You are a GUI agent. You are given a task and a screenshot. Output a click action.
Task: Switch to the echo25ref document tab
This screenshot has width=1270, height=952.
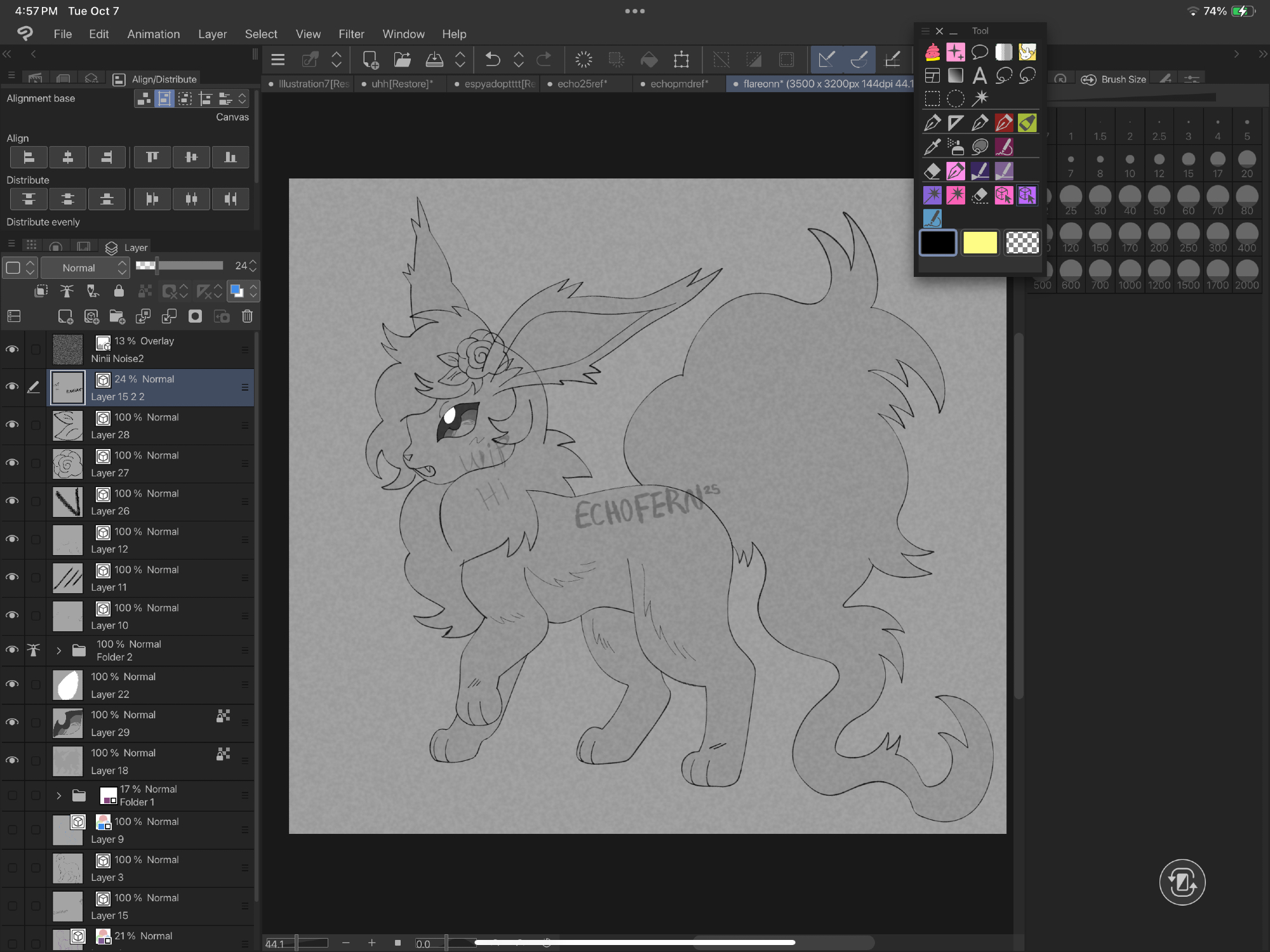582,84
